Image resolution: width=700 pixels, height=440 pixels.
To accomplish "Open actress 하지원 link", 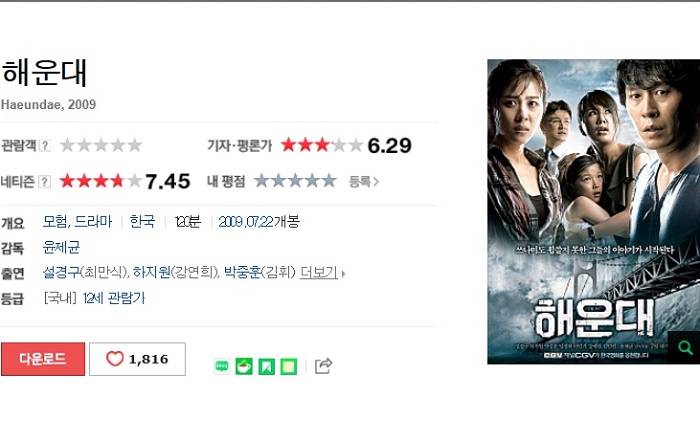I will click(x=151, y=272).
